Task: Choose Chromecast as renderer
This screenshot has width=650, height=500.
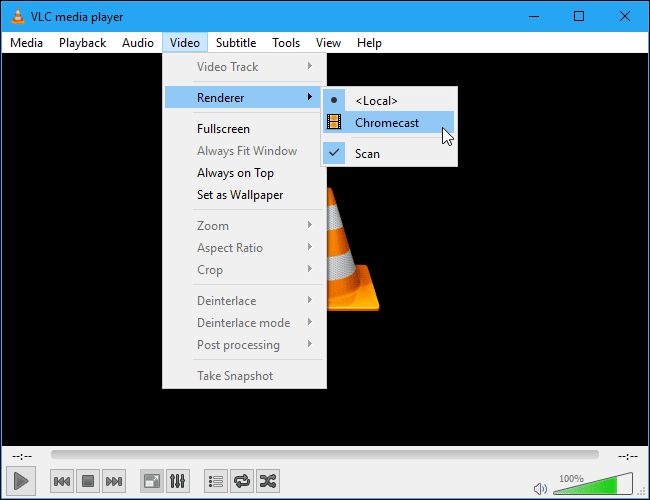Action: point(388,122)
